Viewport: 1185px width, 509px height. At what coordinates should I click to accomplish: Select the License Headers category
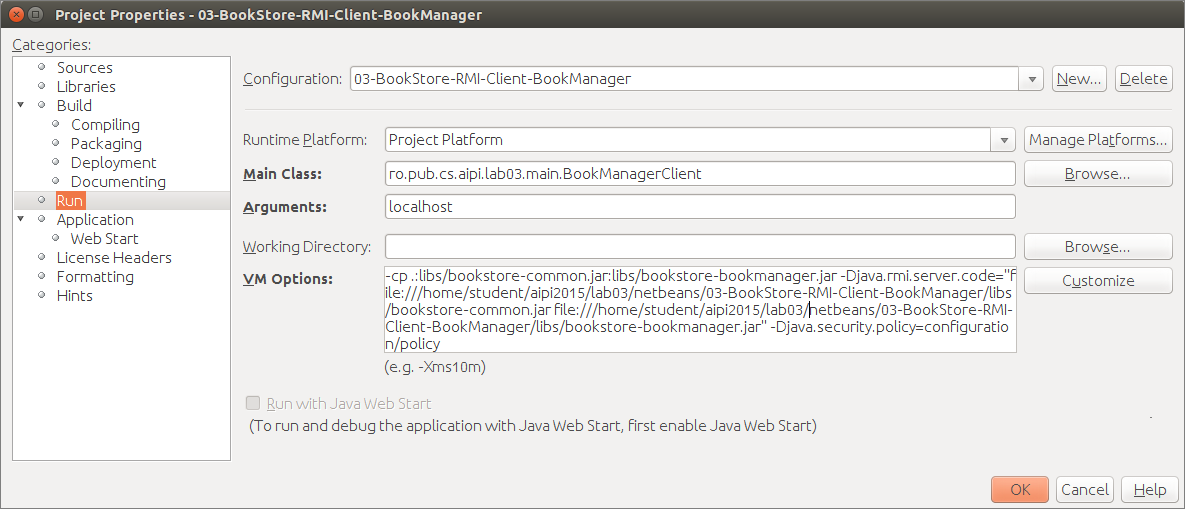coord(114,258)
